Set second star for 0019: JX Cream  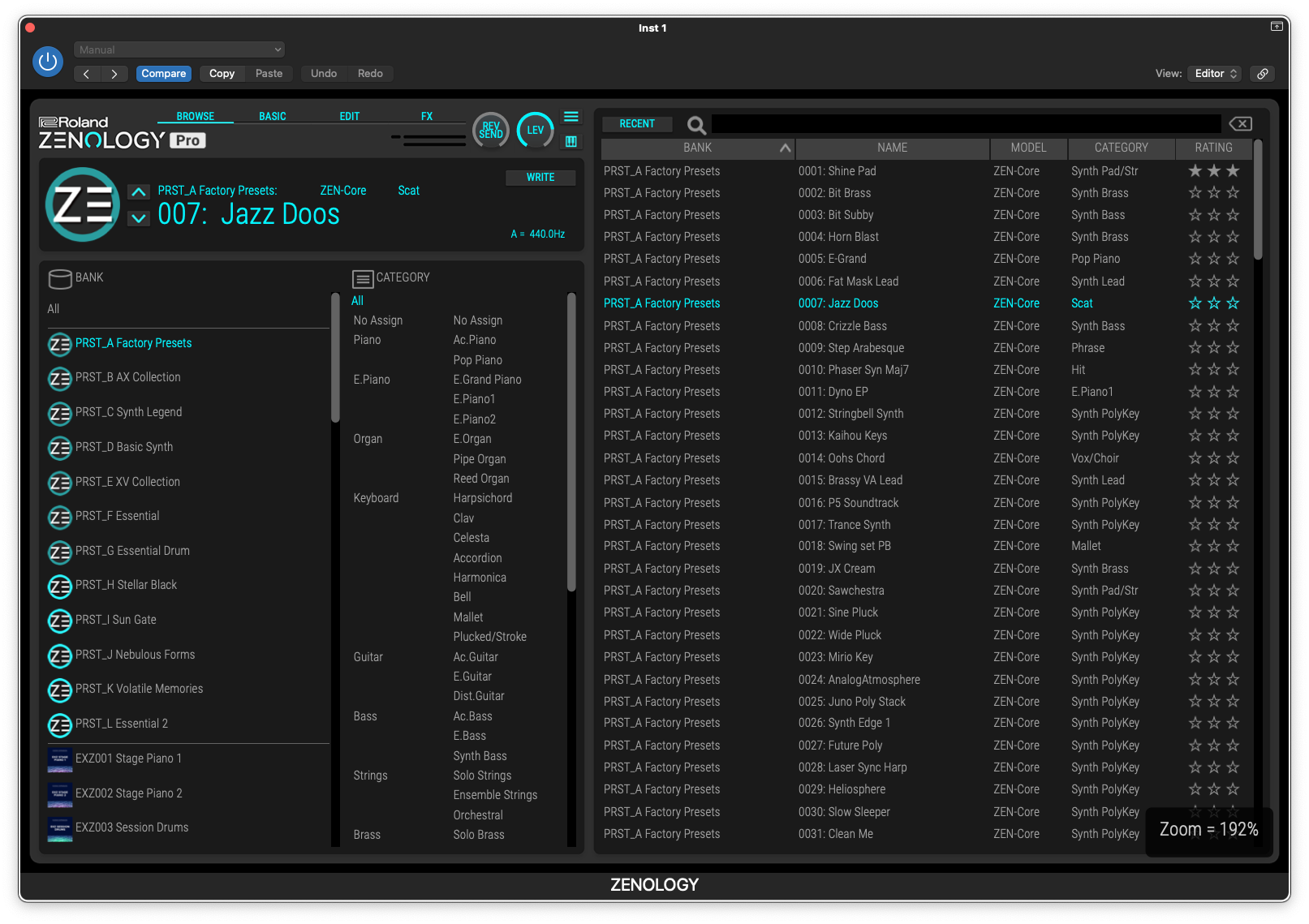click(1214, 569)
